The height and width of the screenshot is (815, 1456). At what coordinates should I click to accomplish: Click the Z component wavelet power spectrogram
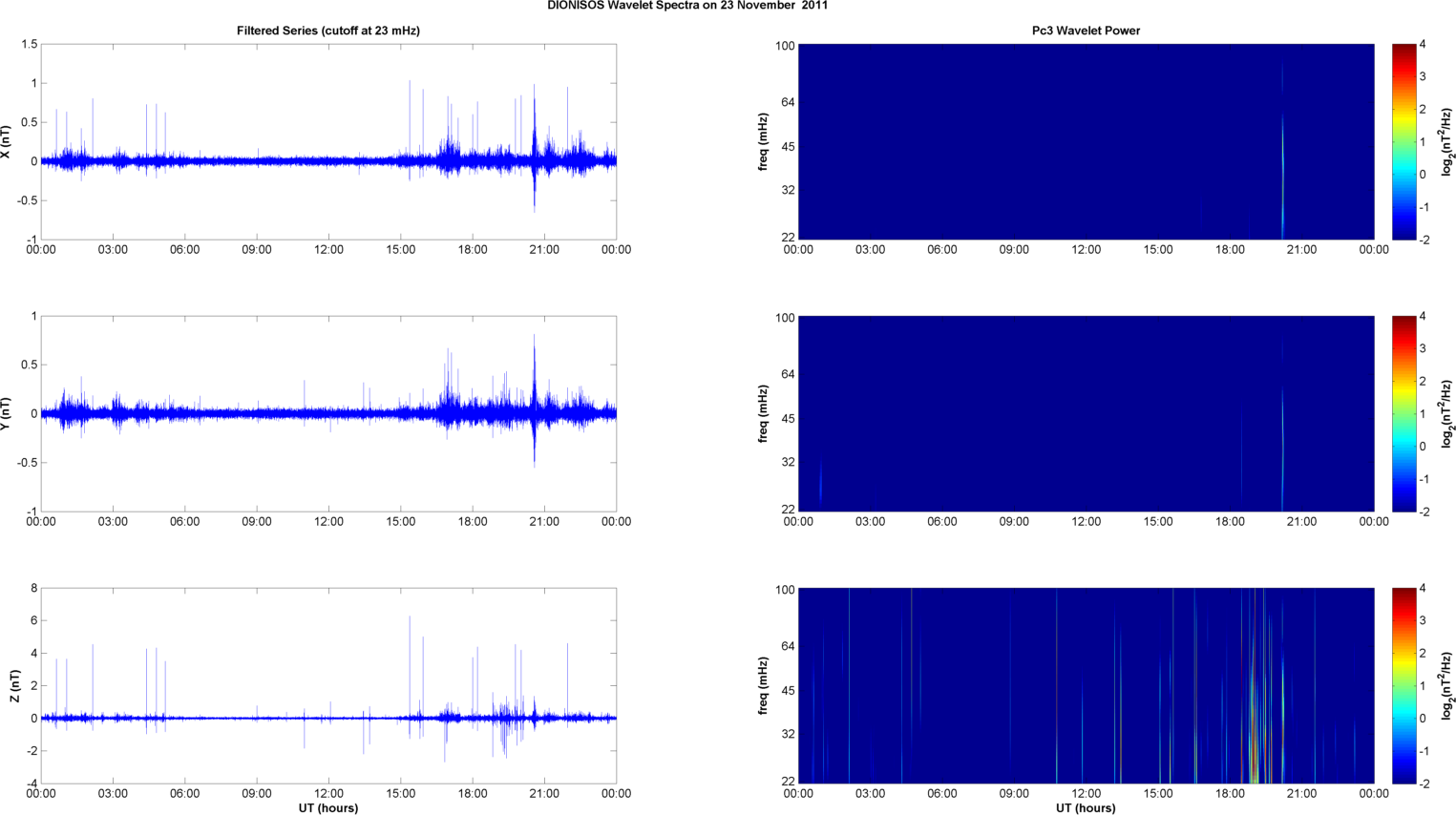(1086, 686)
